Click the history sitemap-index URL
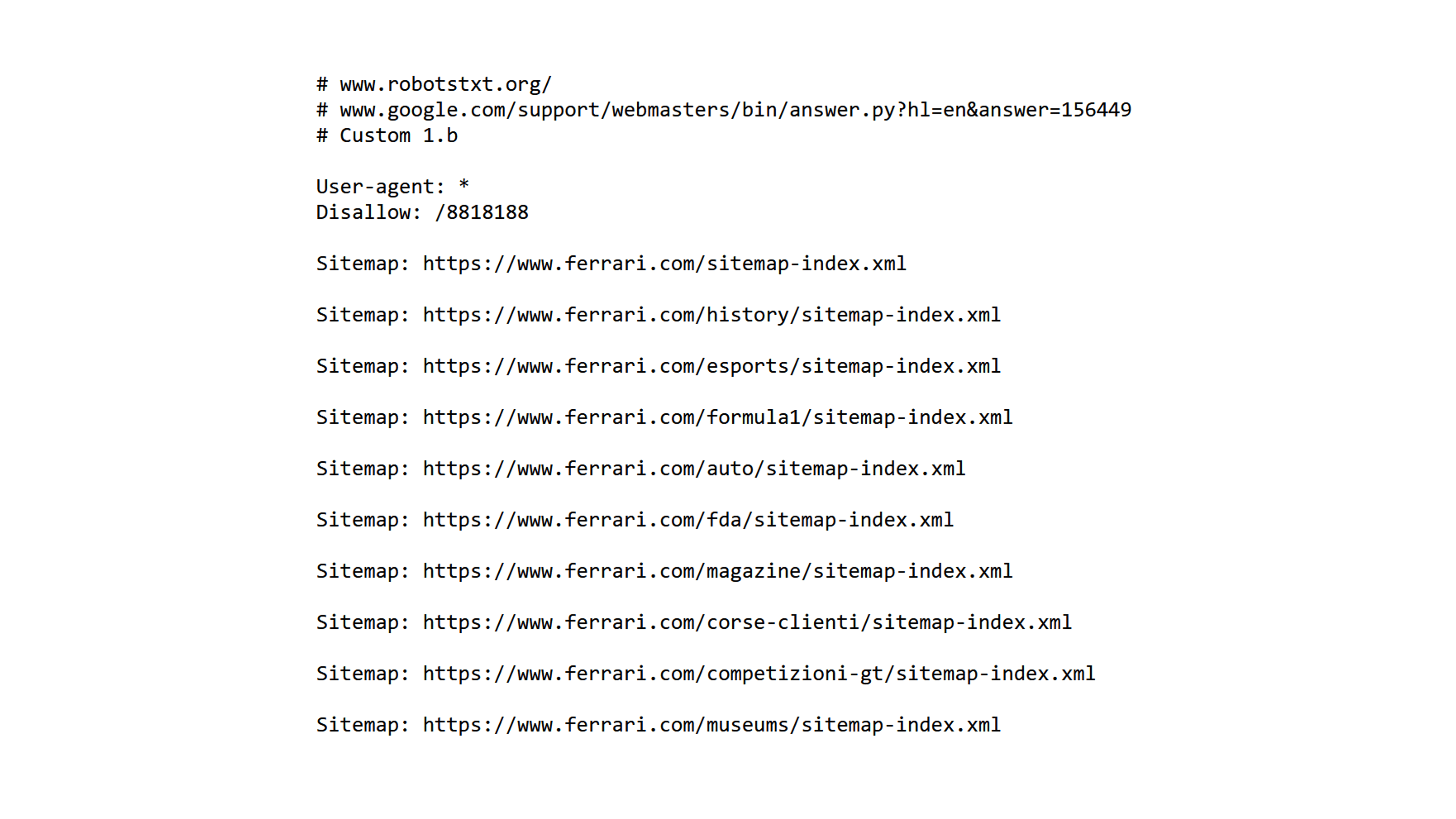This screenshot has width=1456, height=819. (711, 315)
